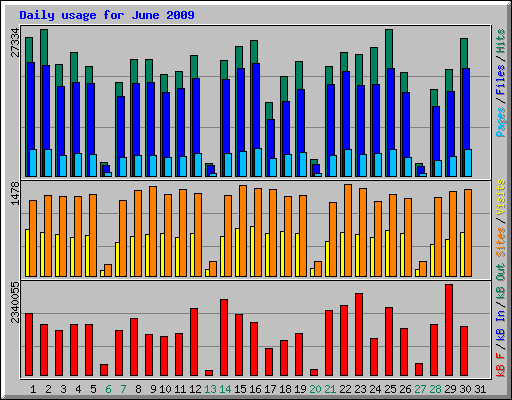Click the short red kB bar for day 6
This screenshot has height=400, width=512.
pos(104,370)
